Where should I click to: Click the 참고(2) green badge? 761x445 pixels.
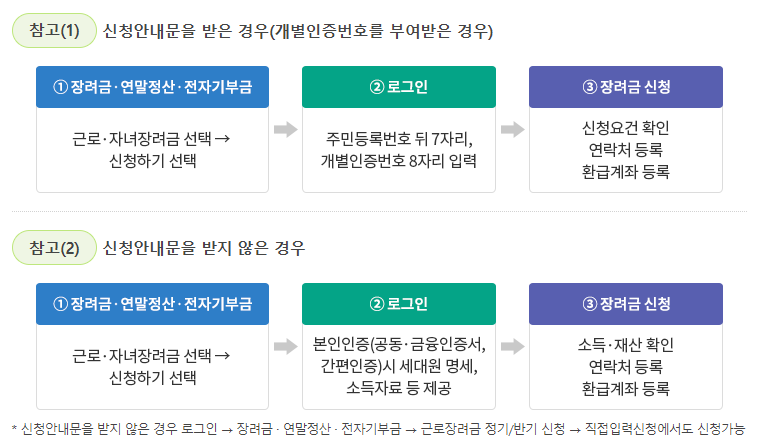pos(54,247)
